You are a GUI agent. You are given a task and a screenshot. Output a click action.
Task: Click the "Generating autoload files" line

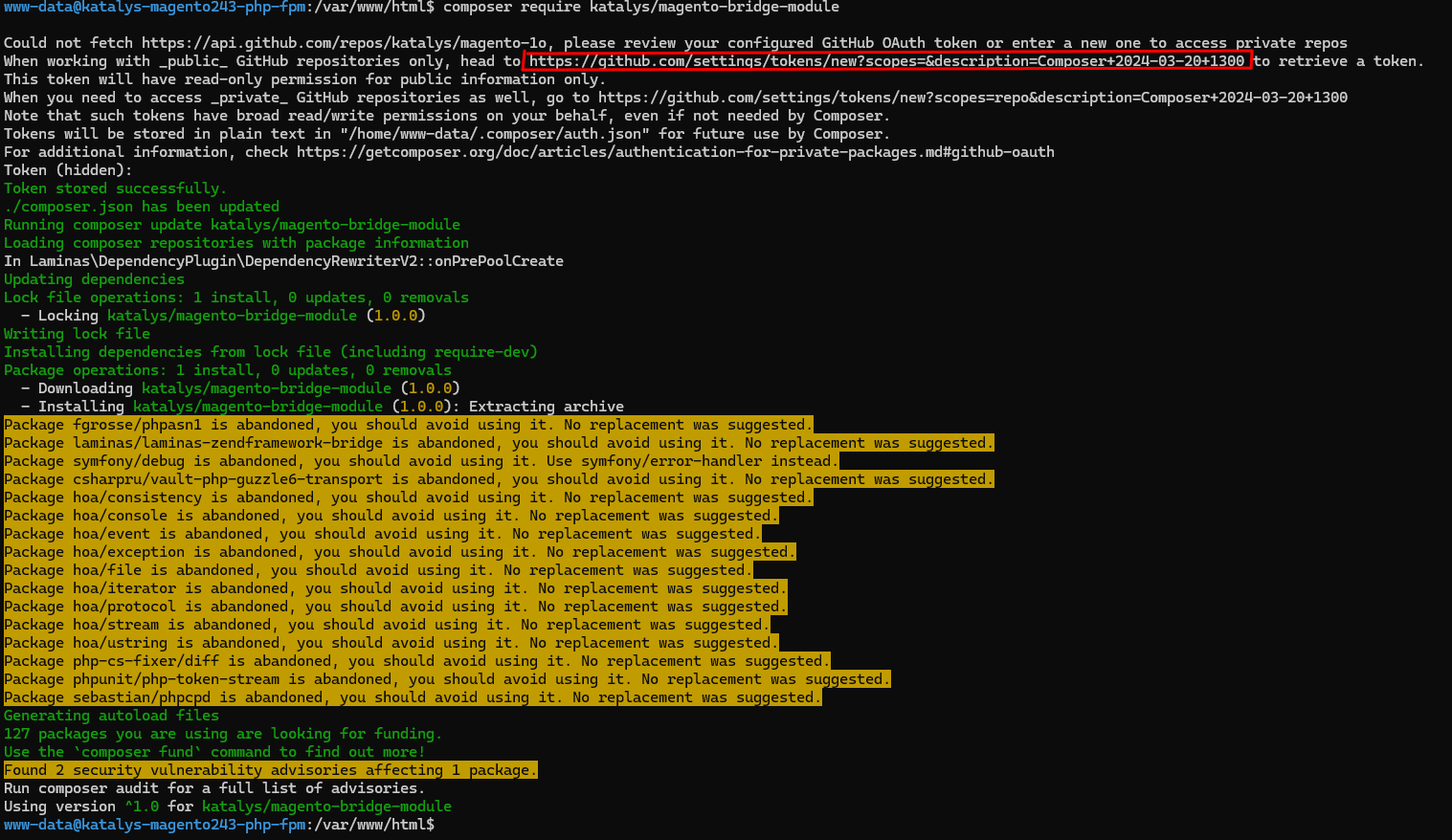tap(111, 716)
